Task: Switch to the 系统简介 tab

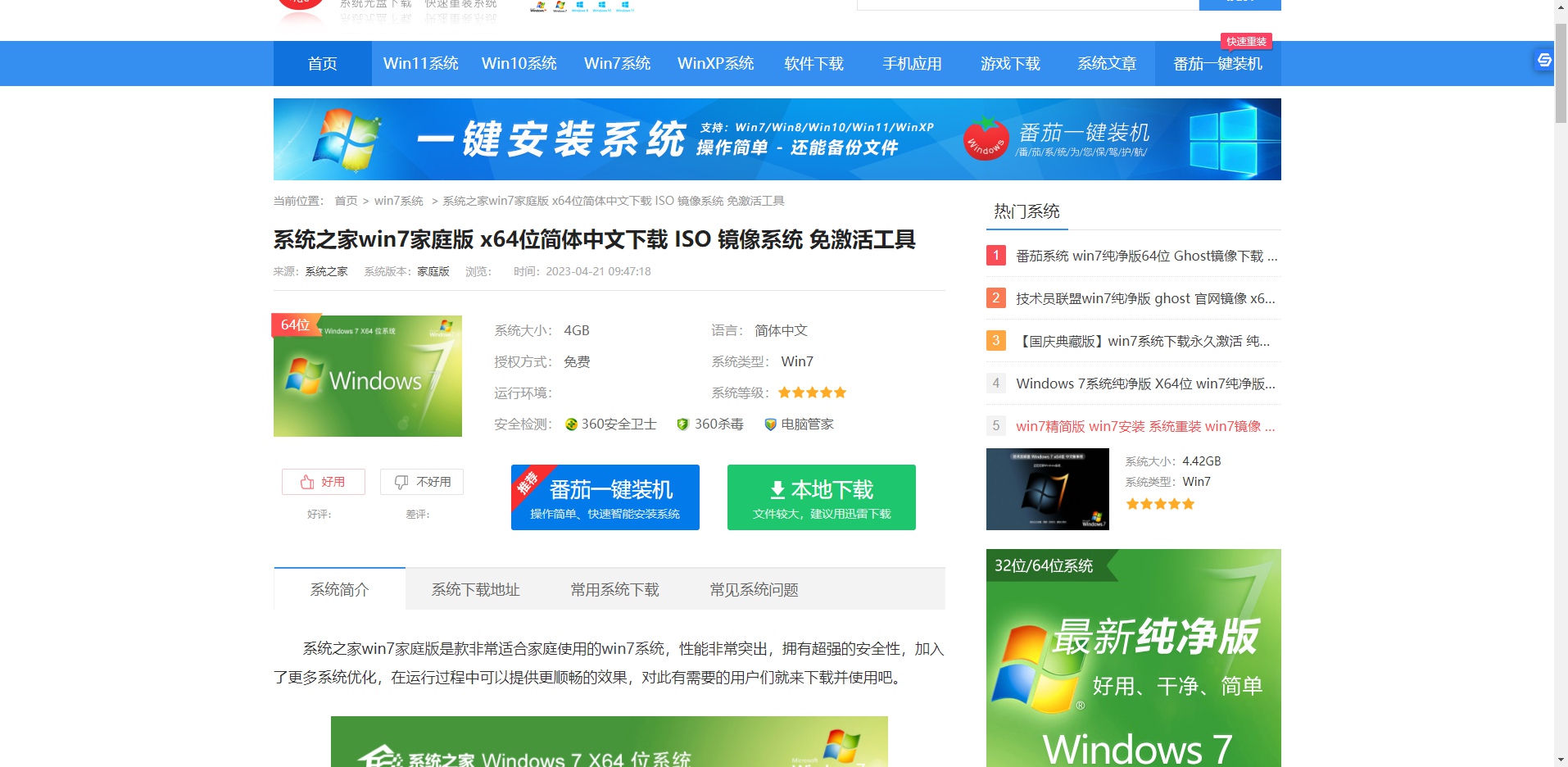Action: click(340, 589)
